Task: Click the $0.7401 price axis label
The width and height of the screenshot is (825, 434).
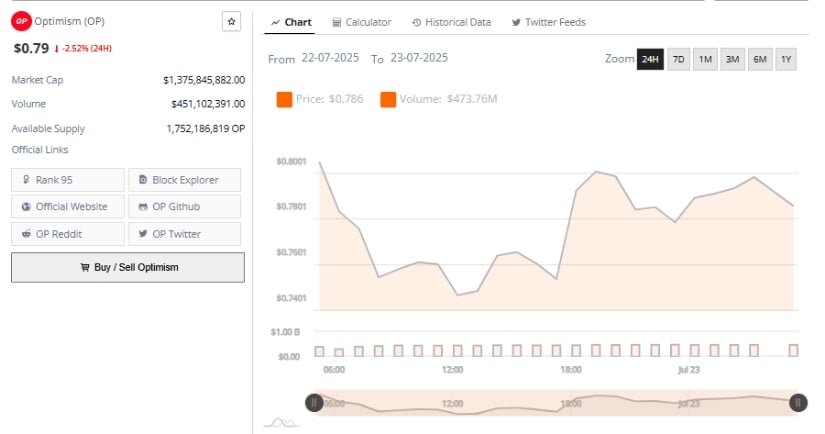Action: click(291, 298)
